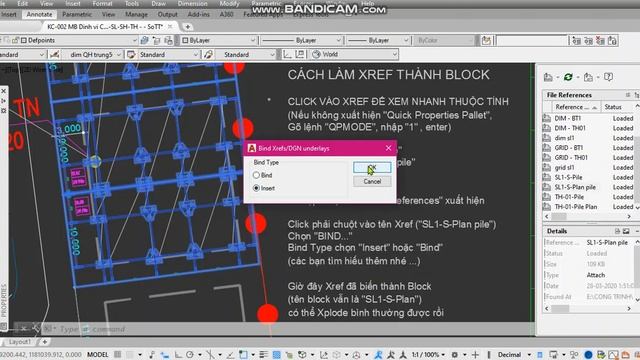640x360 pixels.
Task: Open annotation scale 1:1 / 100% menu
Action: tap(428, 355)
